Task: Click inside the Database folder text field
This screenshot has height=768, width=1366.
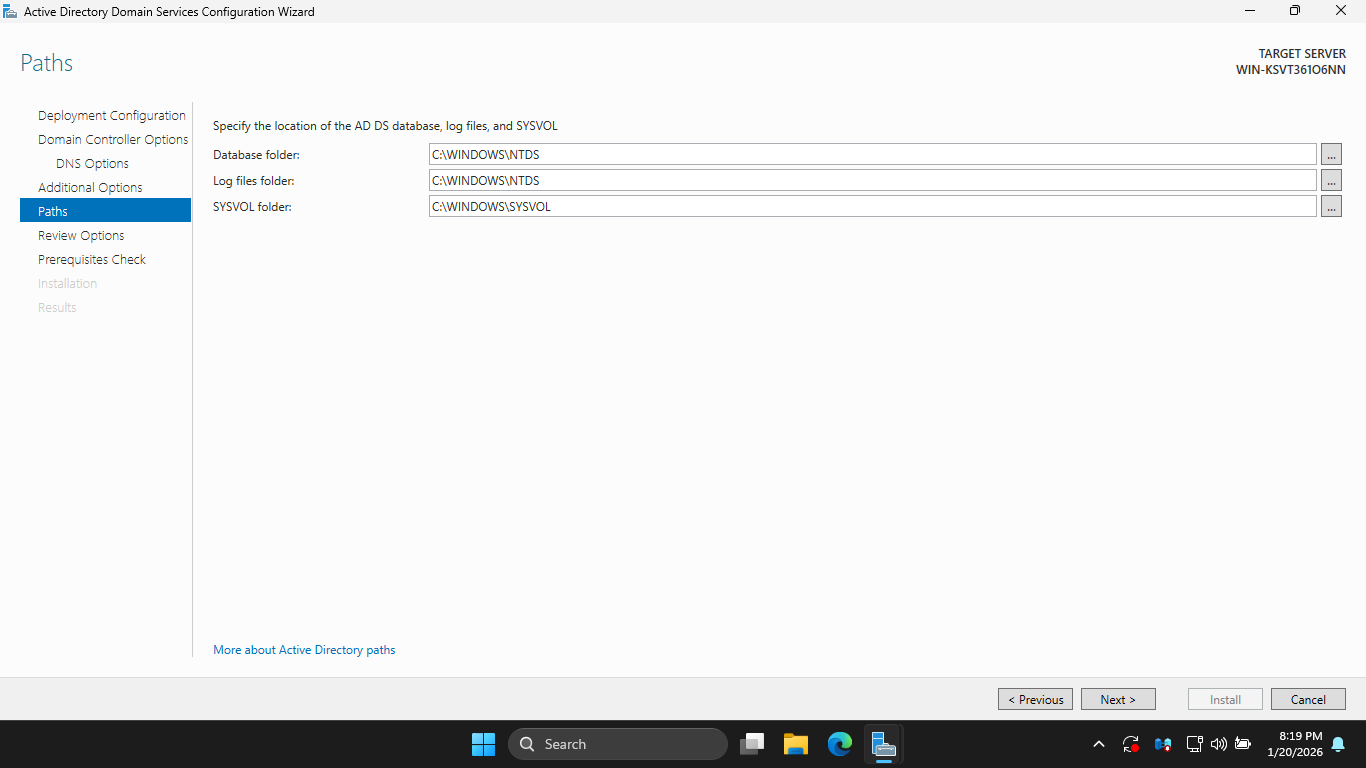Action: click(872, 155)
